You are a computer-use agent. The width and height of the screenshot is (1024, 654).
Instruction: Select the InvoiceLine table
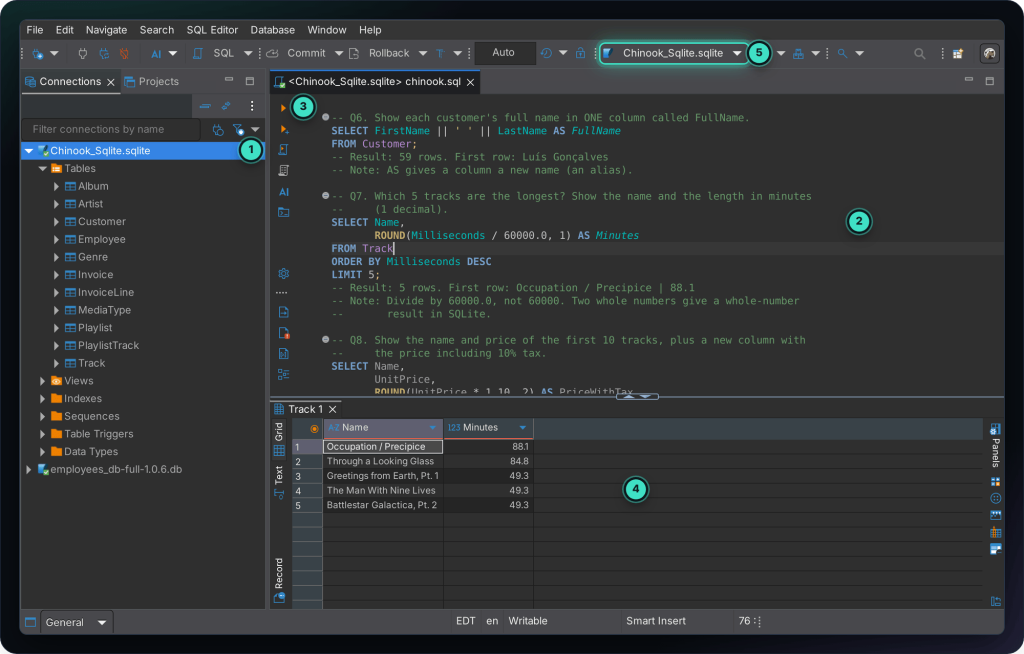coord(105,293)
